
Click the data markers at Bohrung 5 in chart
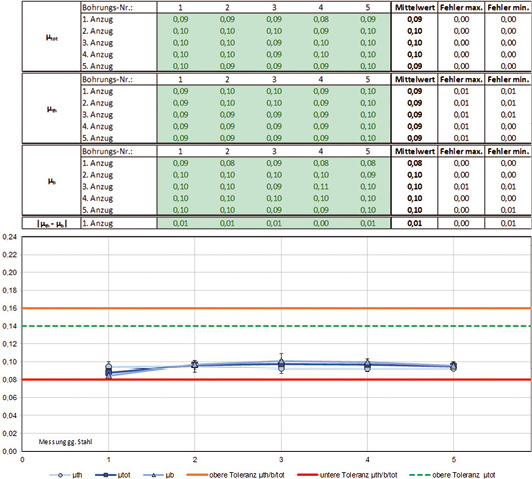tap(454, 366)
